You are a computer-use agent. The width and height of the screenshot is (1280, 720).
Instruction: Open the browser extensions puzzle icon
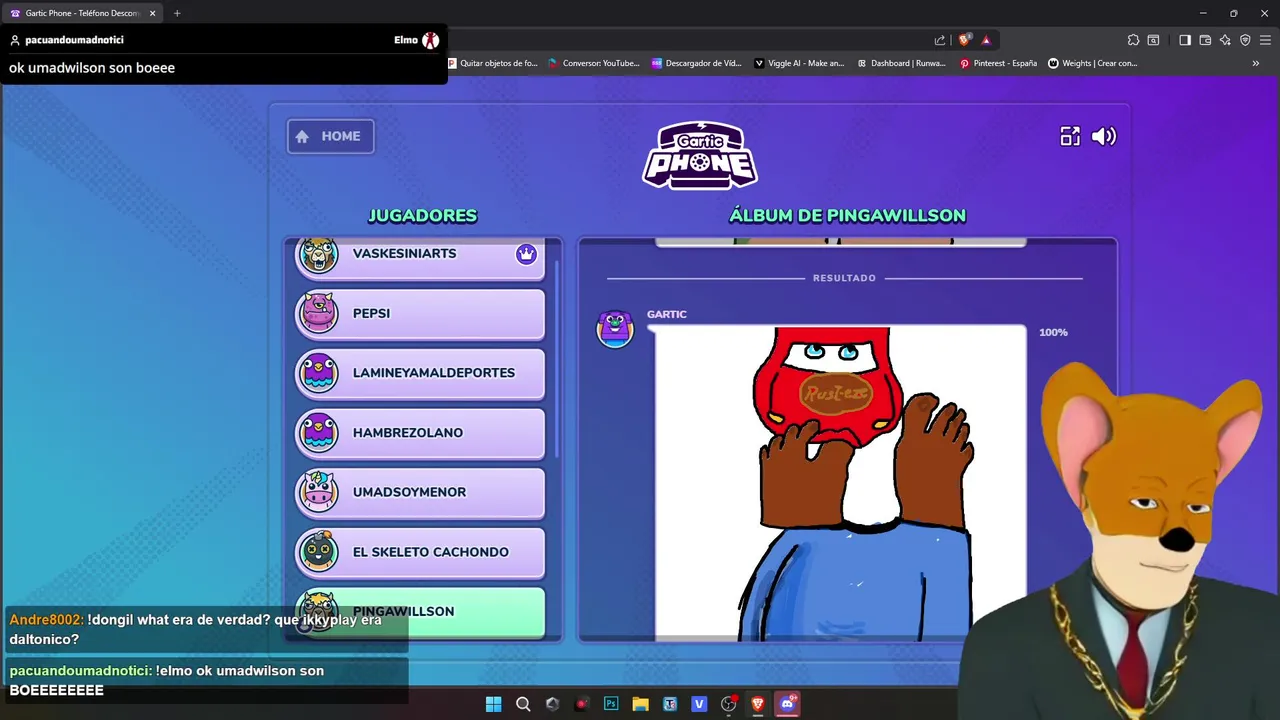1133,40
